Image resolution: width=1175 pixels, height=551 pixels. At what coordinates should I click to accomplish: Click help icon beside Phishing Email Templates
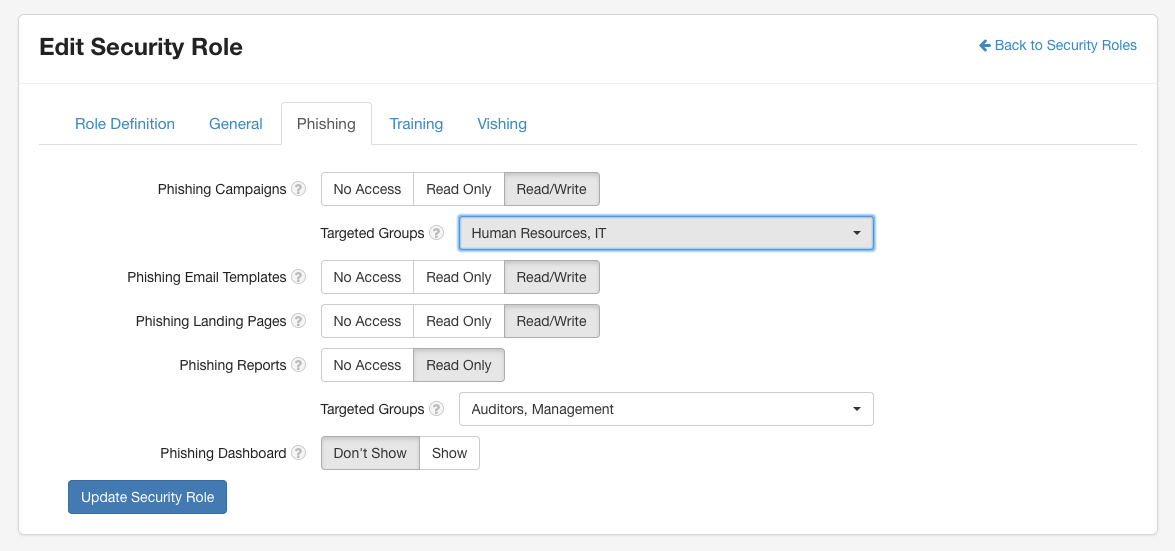(x=298, y=277)
